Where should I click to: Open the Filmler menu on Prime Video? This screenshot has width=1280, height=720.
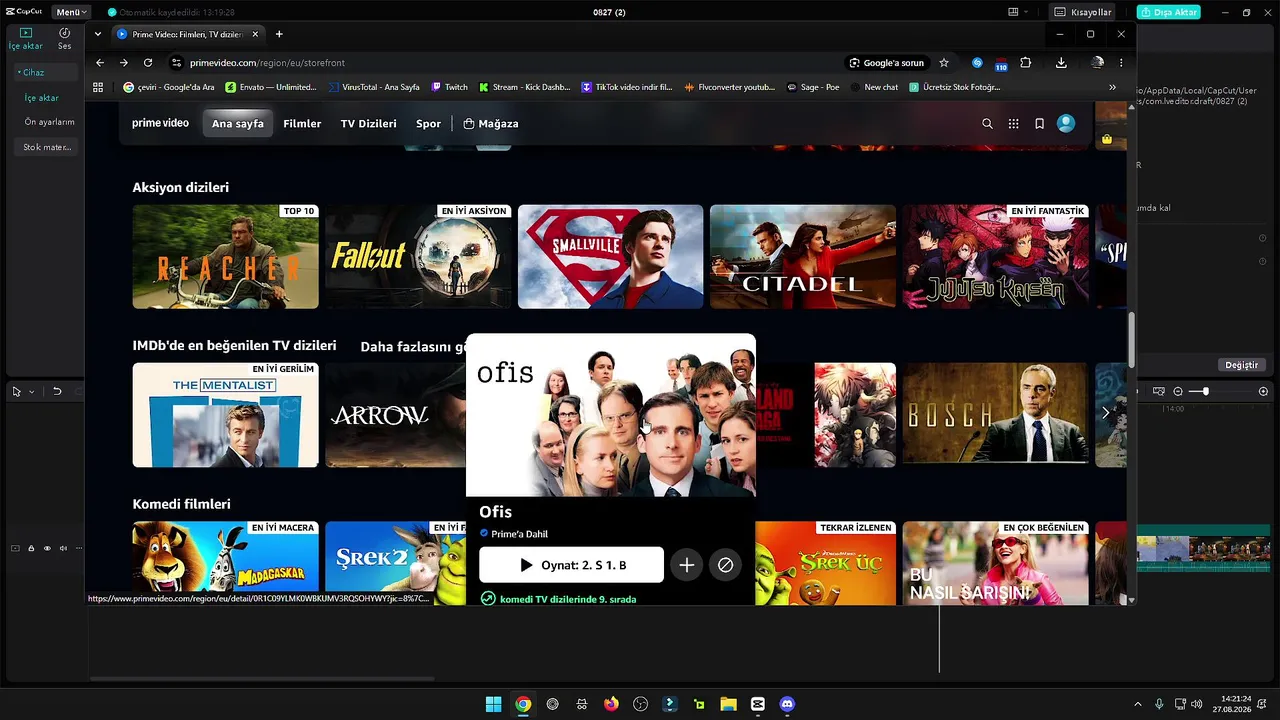(302, 124)
